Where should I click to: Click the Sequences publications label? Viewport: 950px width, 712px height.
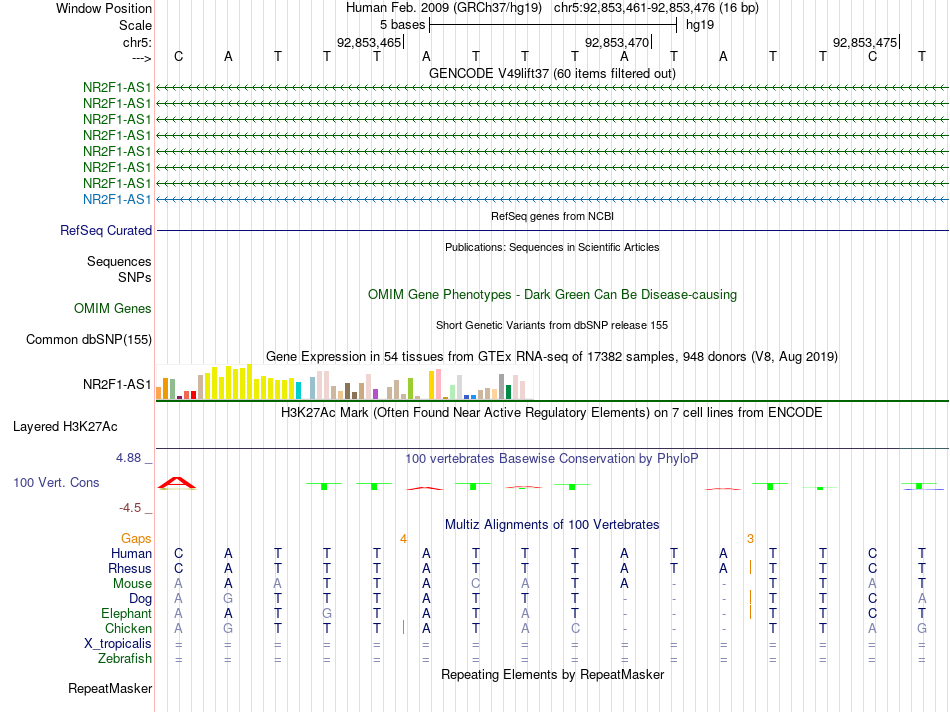coord(119,261)
